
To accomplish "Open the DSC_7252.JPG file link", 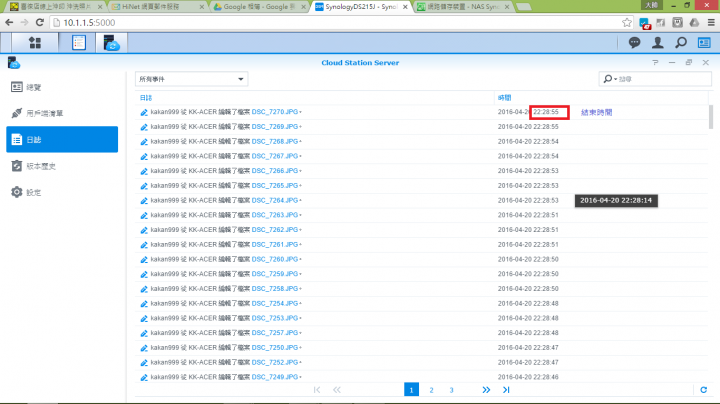I will [x=275, y=362].
